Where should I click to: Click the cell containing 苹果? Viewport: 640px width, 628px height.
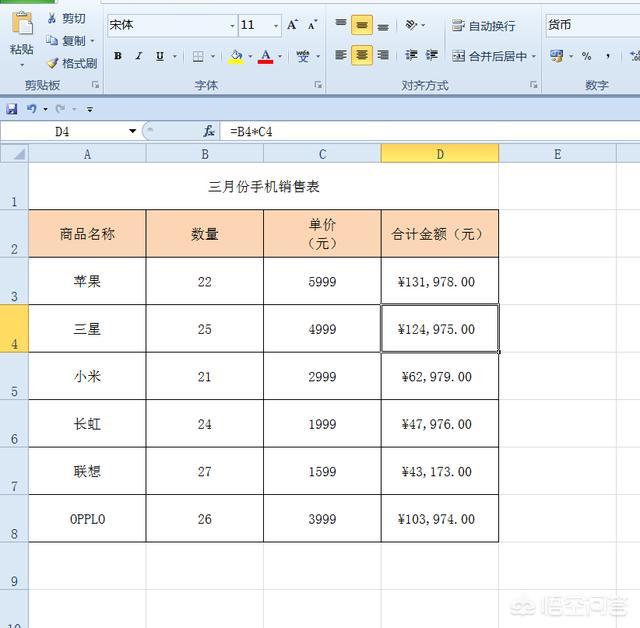pyautogui.click(x=87, y=281)
